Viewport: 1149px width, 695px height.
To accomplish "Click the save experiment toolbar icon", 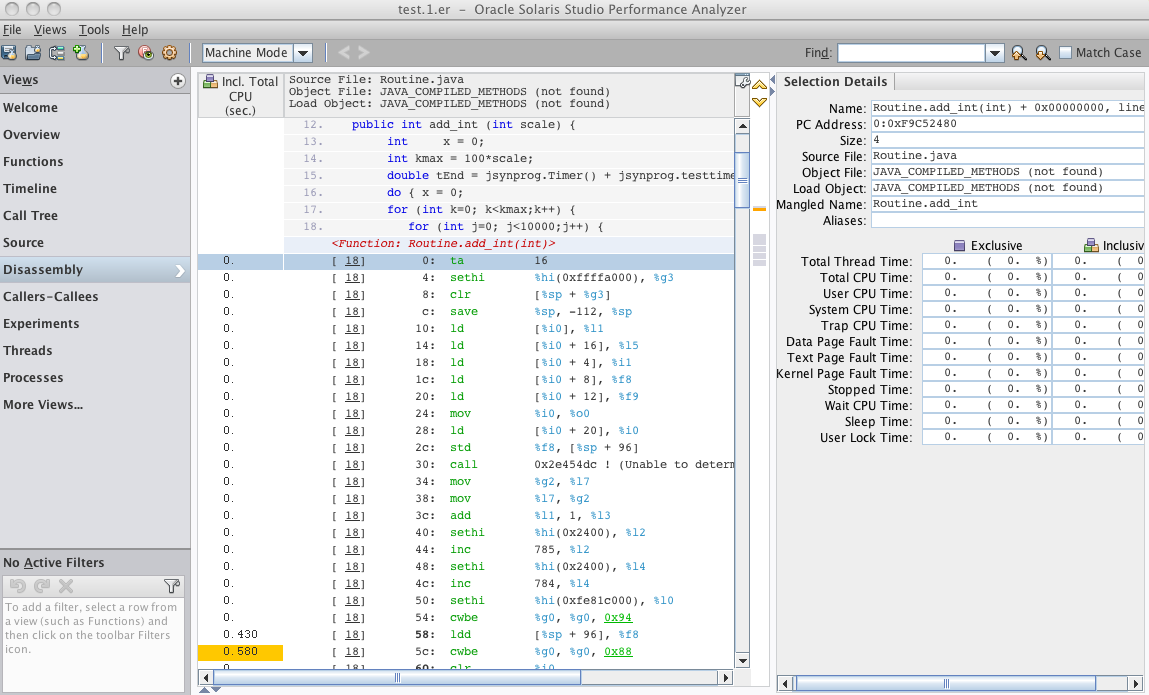I will pos(9,53).
